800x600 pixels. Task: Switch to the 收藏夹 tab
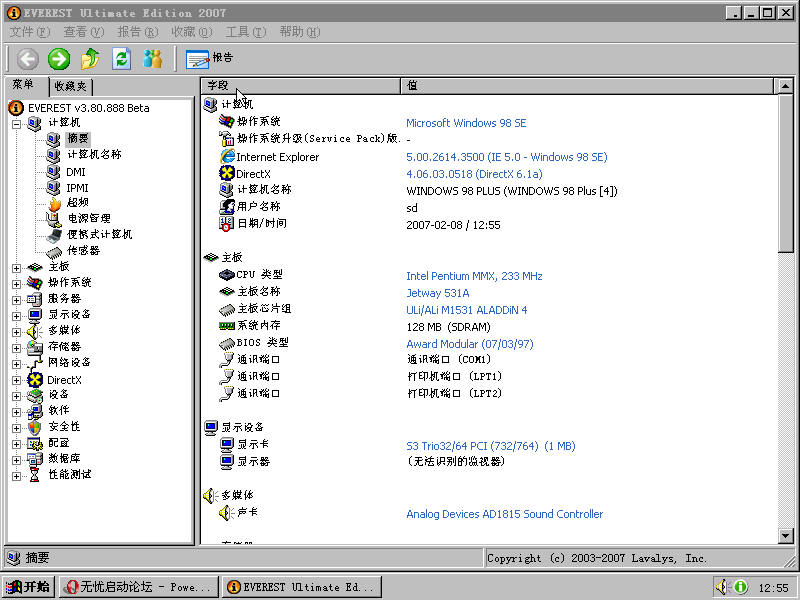pos(71,86)
